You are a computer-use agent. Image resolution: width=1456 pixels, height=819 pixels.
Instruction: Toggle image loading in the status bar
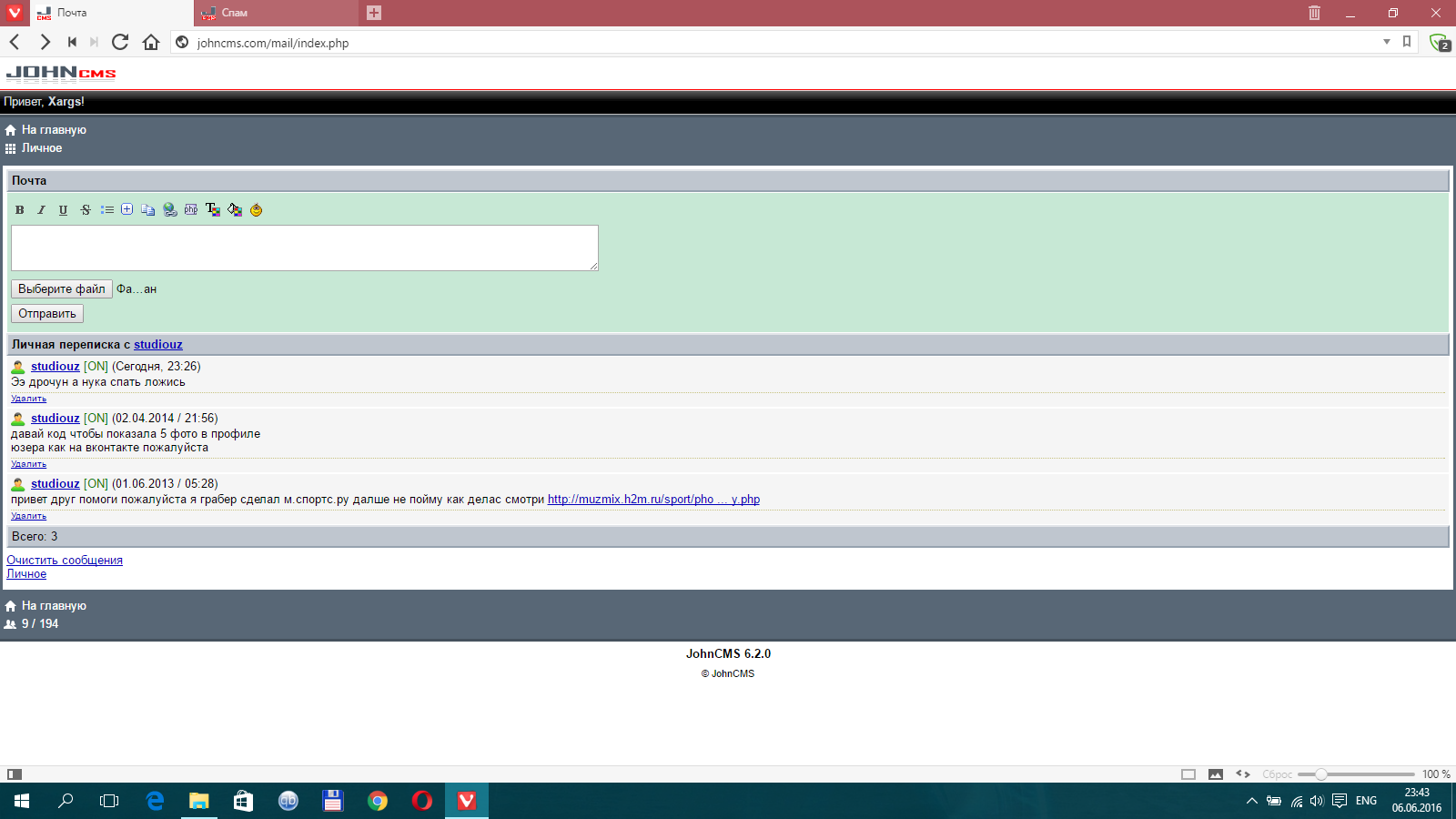click(x=1216, y=774)
